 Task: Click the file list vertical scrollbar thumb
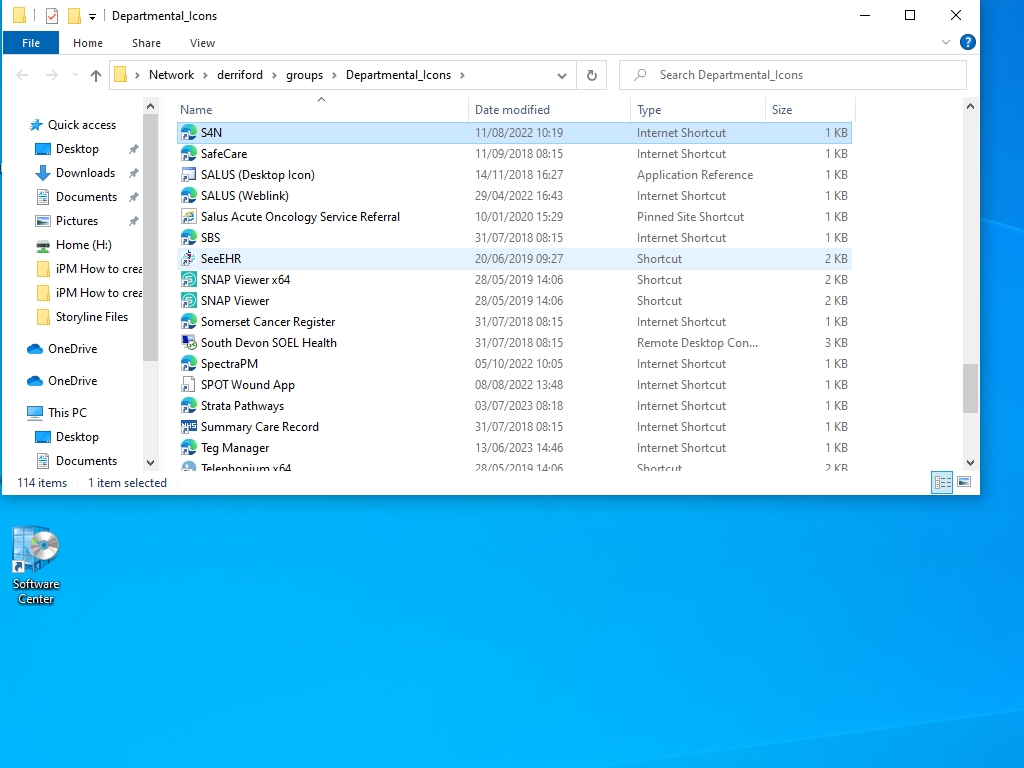(970, 389)
